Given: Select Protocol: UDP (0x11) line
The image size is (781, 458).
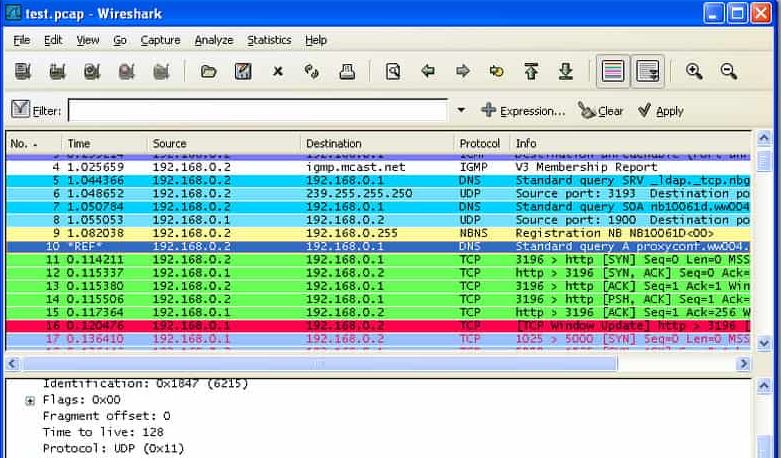Looking at the screenshot, I should 114,449.
